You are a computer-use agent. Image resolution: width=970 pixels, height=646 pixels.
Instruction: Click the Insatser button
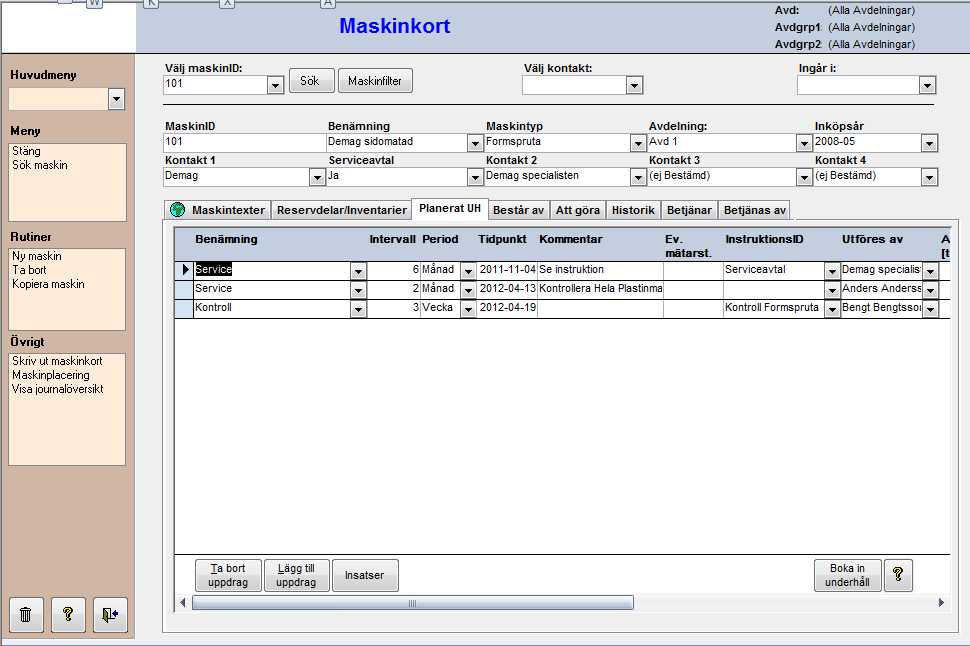tap(364, 575)
